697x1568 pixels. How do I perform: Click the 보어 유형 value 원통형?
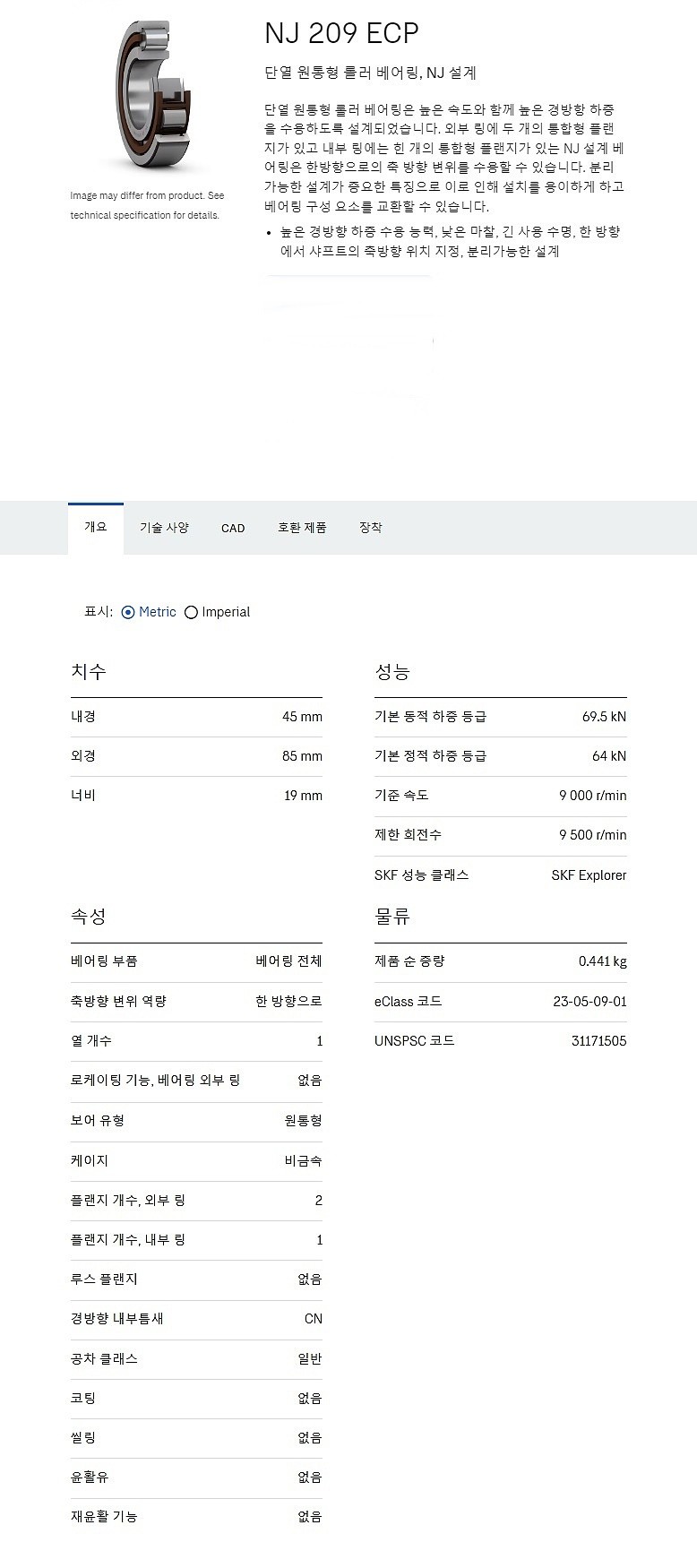click(x=303, y=1121)
